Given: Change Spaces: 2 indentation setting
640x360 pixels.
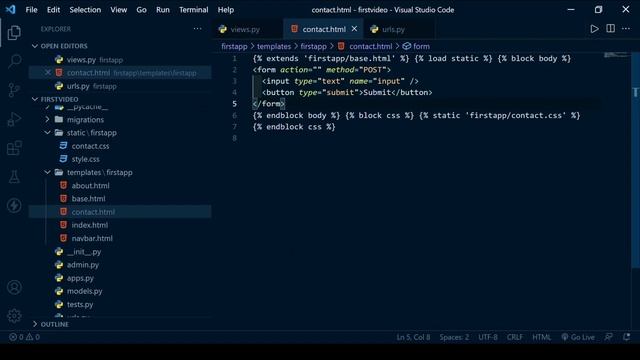Looking at the screenshot, I should pyautogui.click(x=454, y=337).
